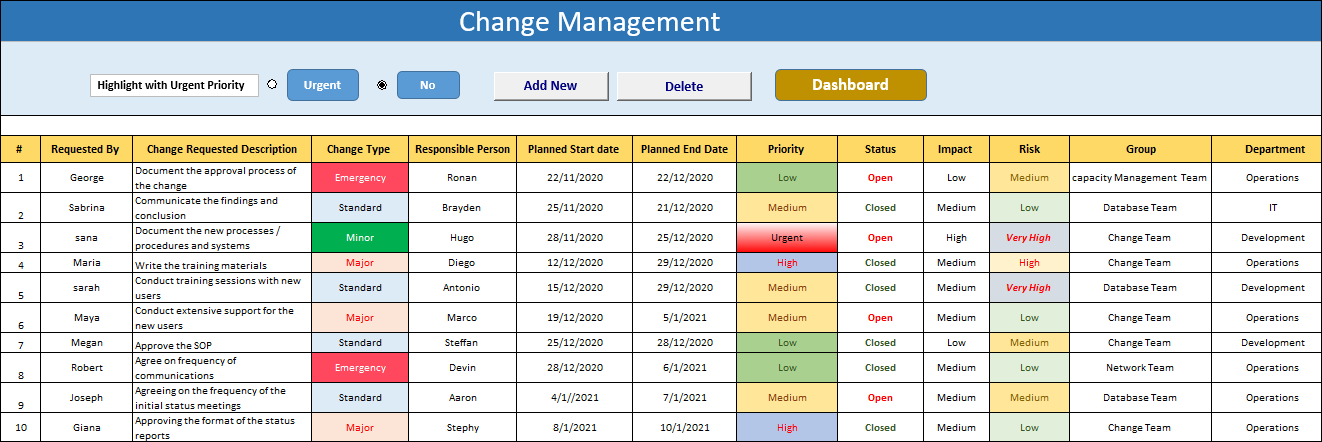Select the end date 21/12/2020 cell
The image size is (1322, 442).
click(x=684, y=208)
